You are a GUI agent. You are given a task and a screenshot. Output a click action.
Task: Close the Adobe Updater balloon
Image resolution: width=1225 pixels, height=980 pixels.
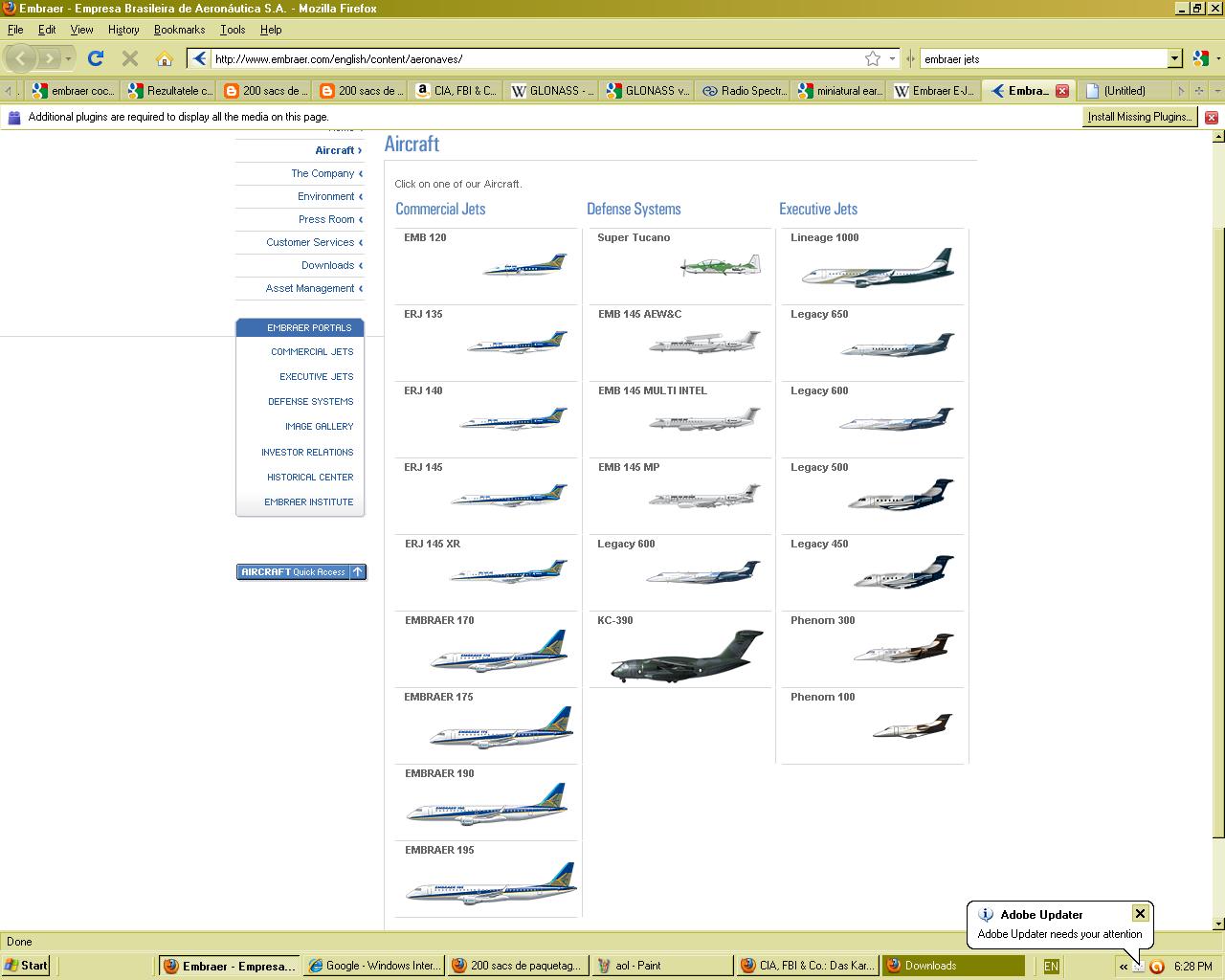pyautogui.click(x=1140, y=914)
